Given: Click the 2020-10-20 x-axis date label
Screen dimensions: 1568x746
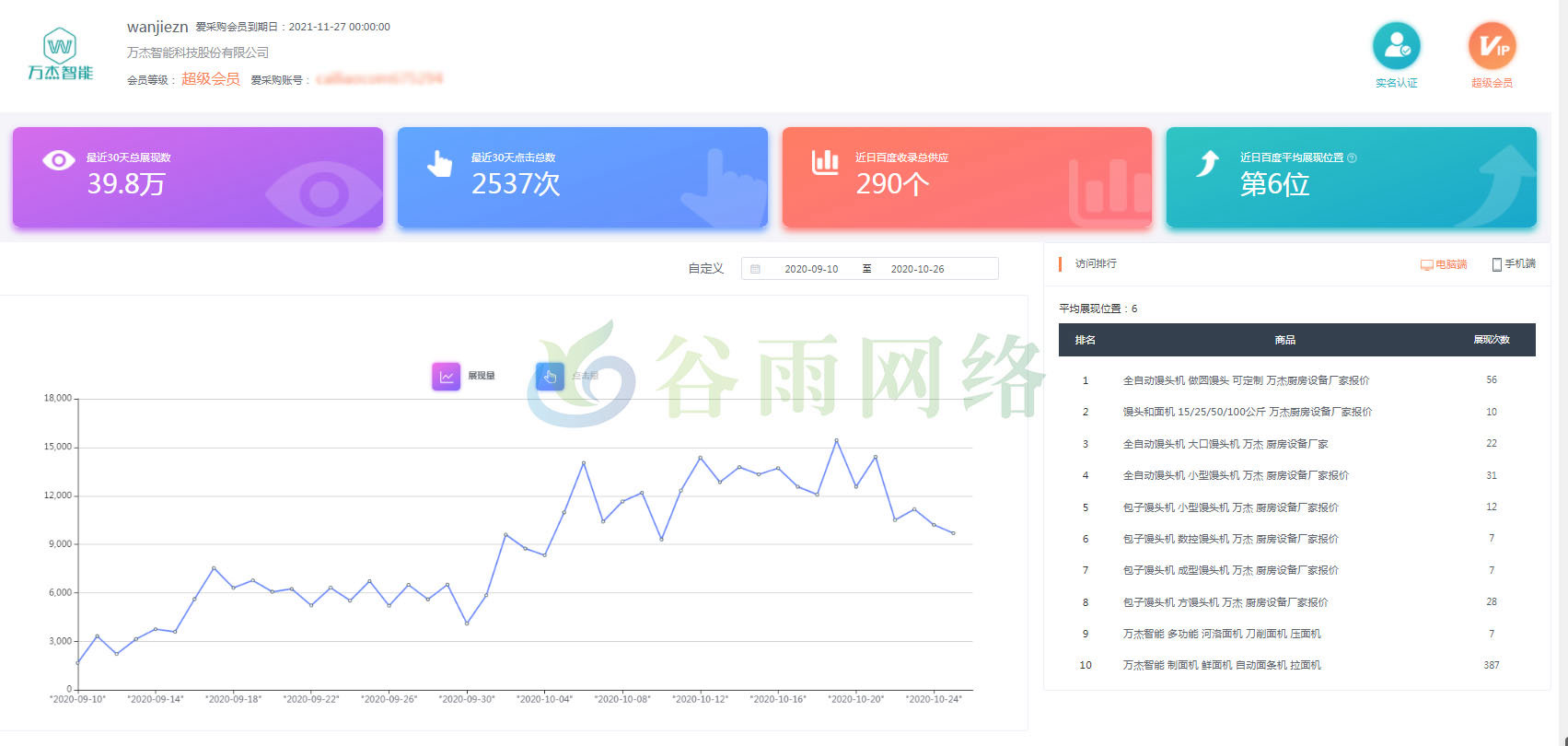Looking at the screenshot, I should pyautogui.click(x=856, y=699).
